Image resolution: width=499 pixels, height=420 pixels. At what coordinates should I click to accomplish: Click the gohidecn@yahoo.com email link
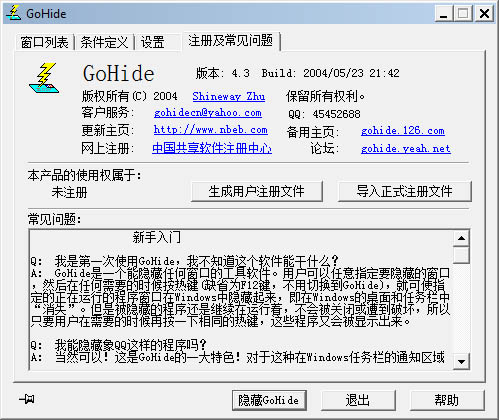coord(208,113)
